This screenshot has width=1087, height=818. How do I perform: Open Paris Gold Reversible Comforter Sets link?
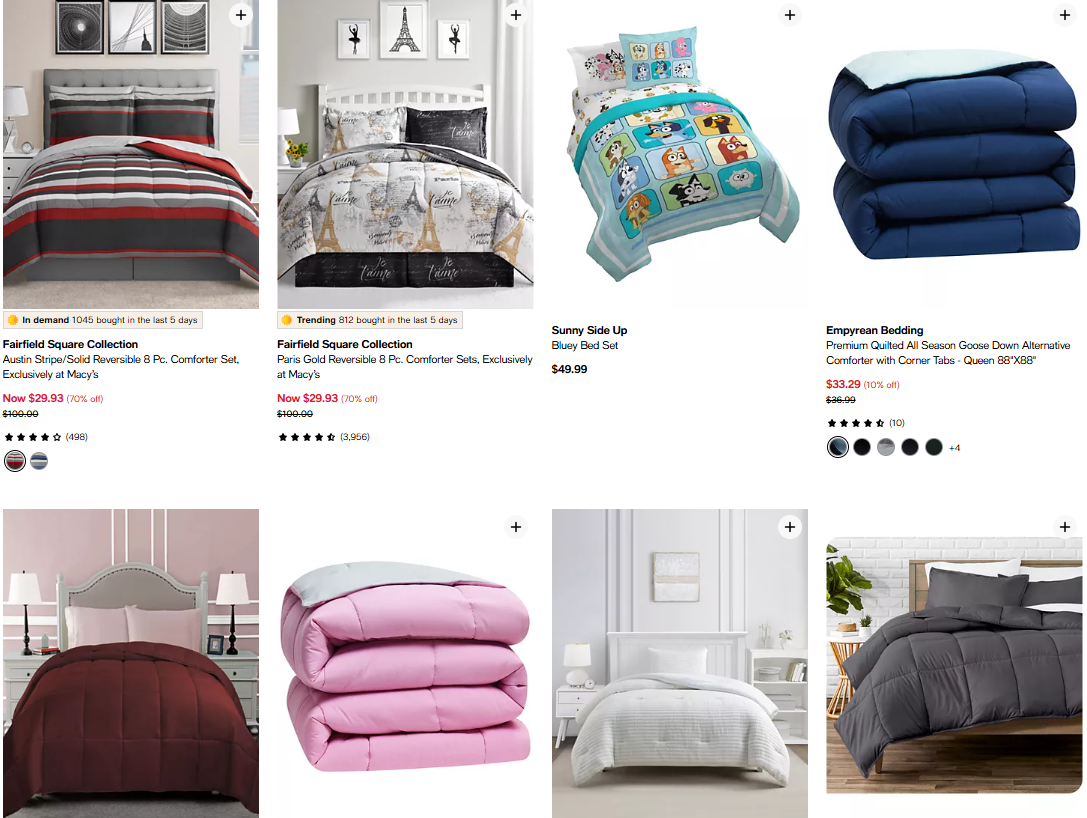coord(405,367)
